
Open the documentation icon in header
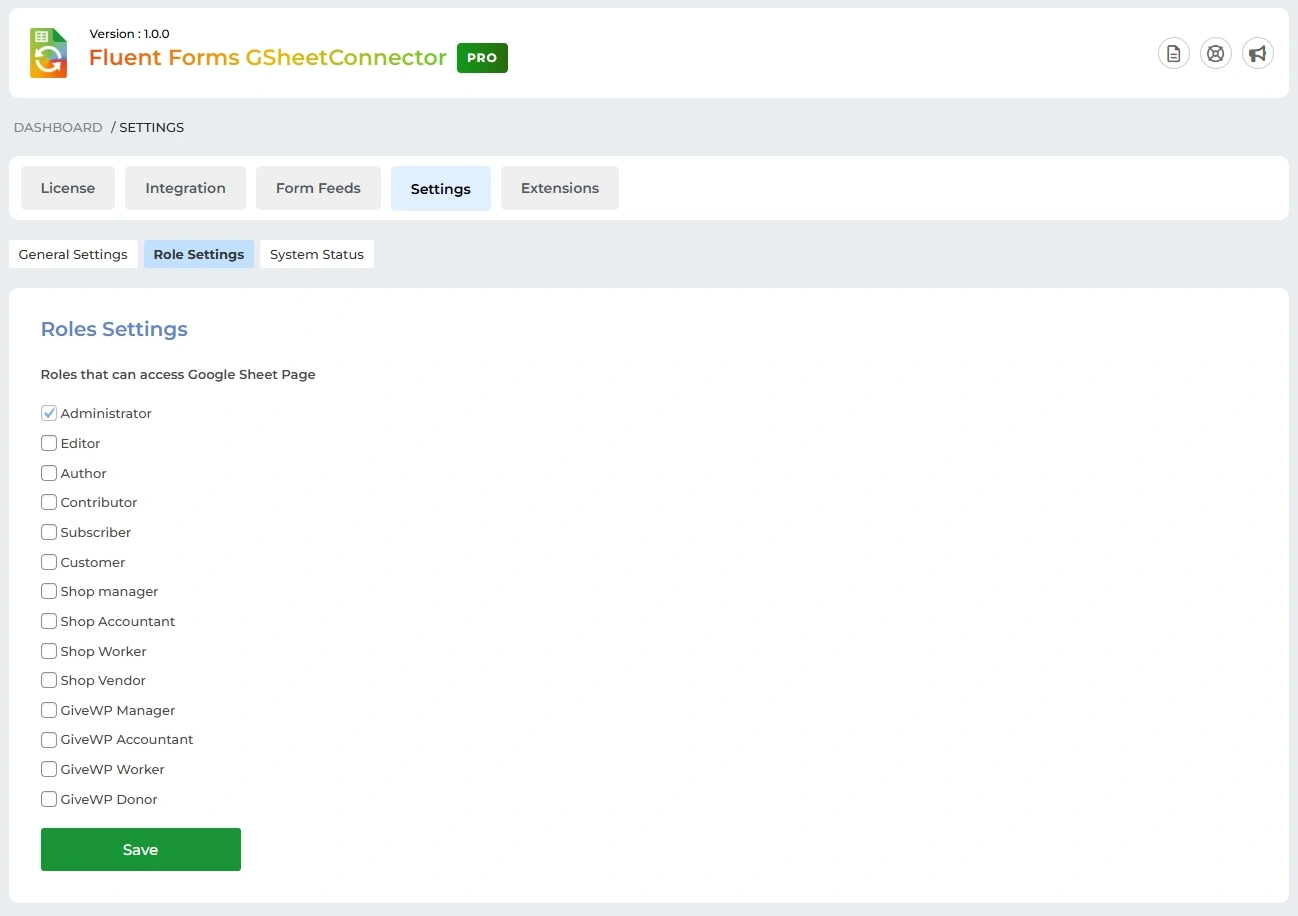[x=1173, y=53]
